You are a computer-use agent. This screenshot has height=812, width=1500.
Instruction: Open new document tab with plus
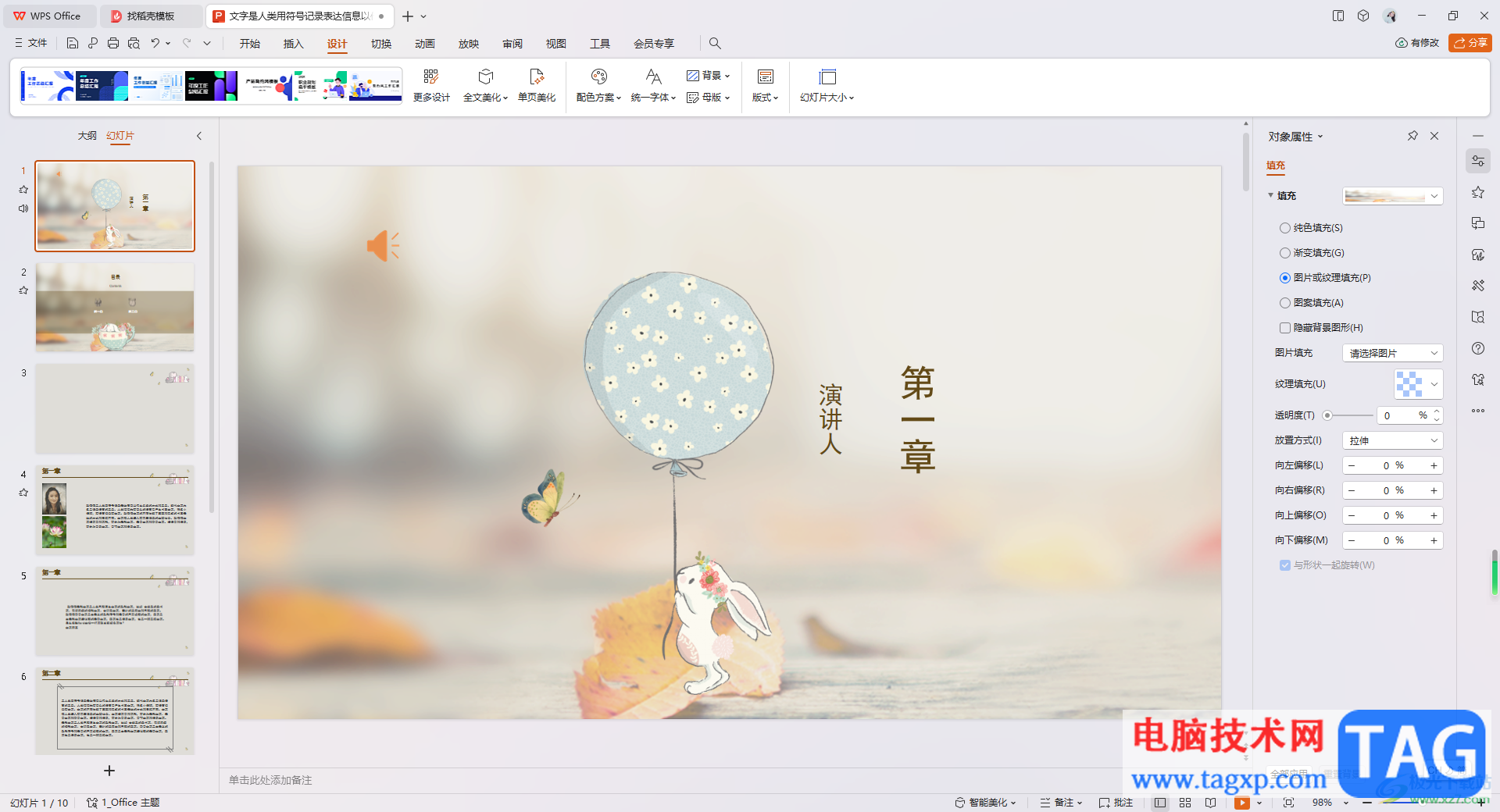(x=407, y=16)
